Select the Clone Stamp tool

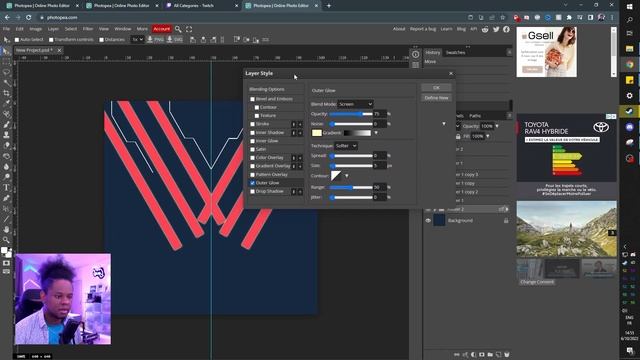click(6, 135)
